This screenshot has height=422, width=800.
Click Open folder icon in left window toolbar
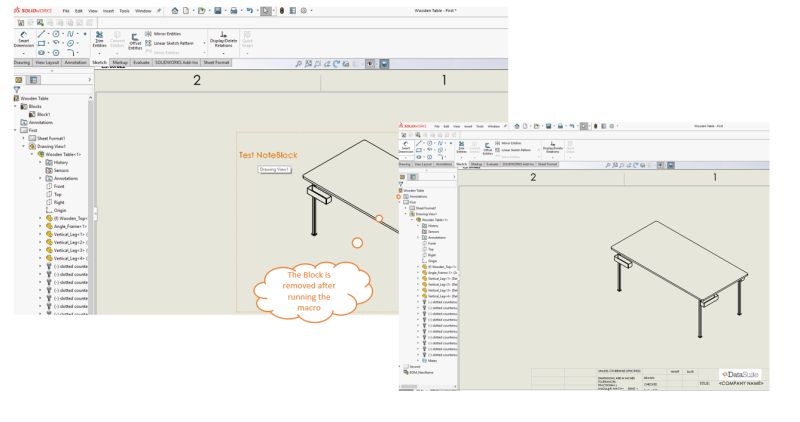pos(202,10)
